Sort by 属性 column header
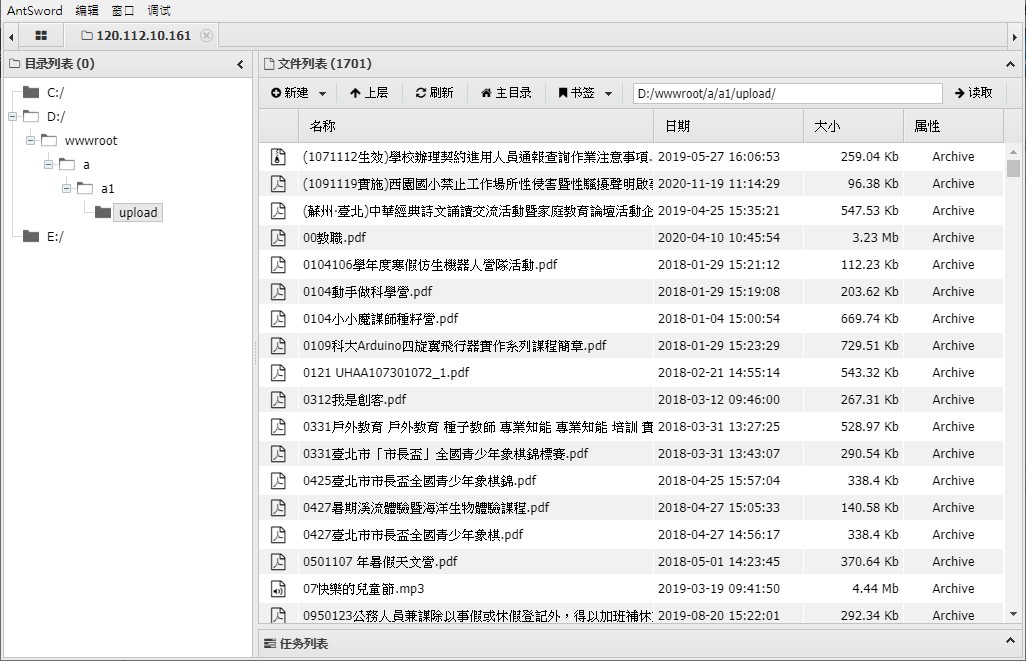This screenshot has width=1026, height=661. [x=953, y=126]
